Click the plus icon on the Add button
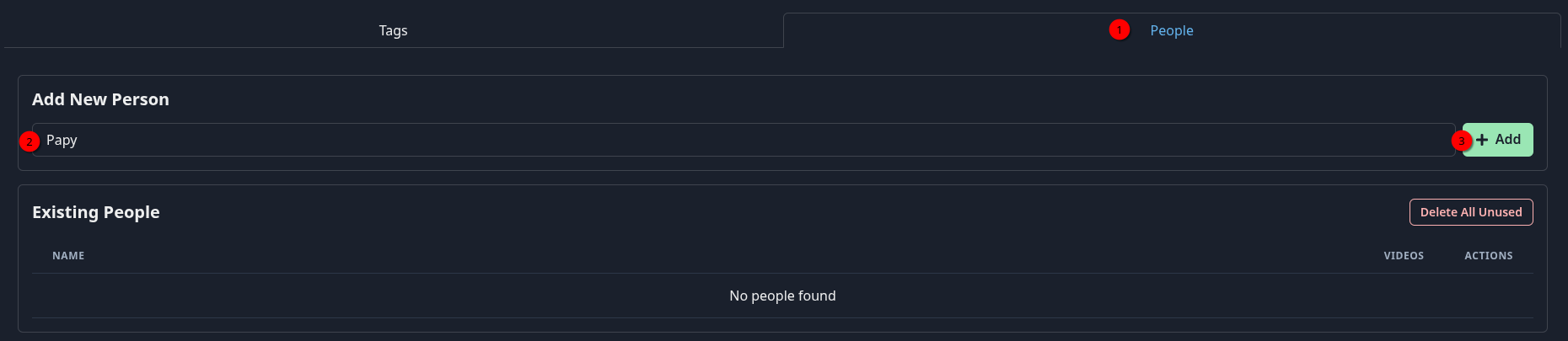1568x341 pixels. (1482, 140)
